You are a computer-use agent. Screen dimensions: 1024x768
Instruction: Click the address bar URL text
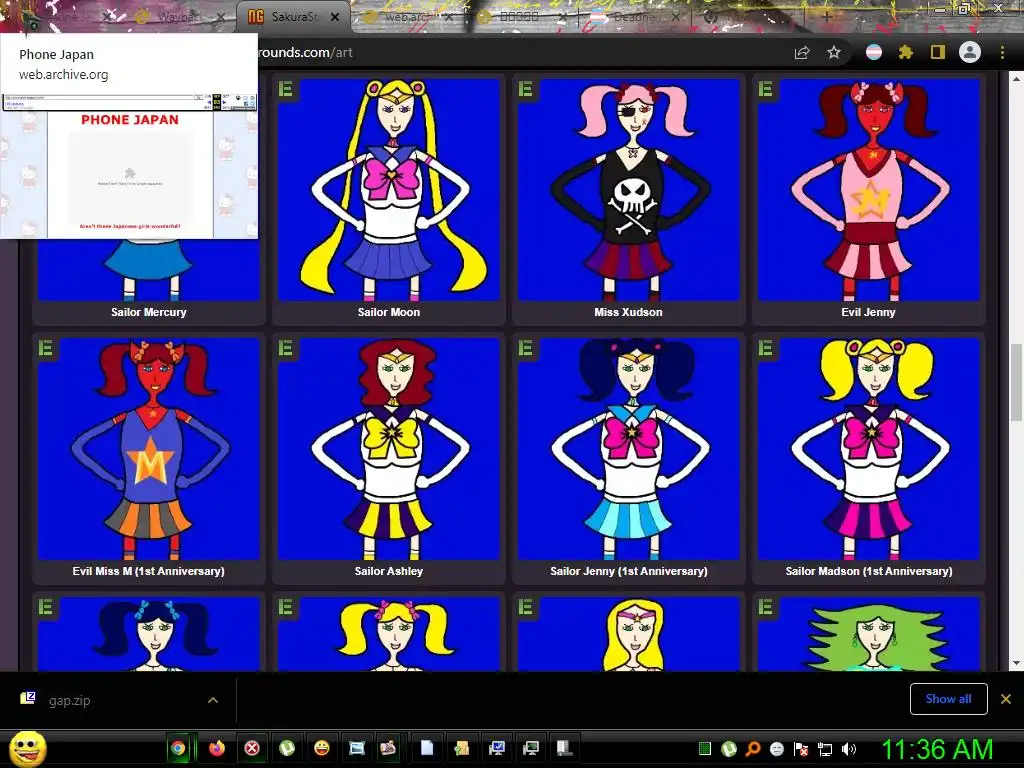(x=306, y=52)
